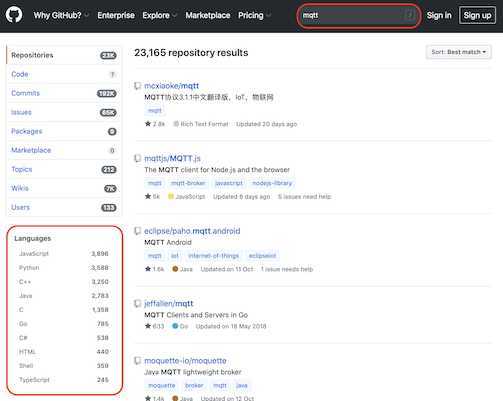Screen dimensions: 503x401
Task: Filter by Go language
Action: pos(63,324)
